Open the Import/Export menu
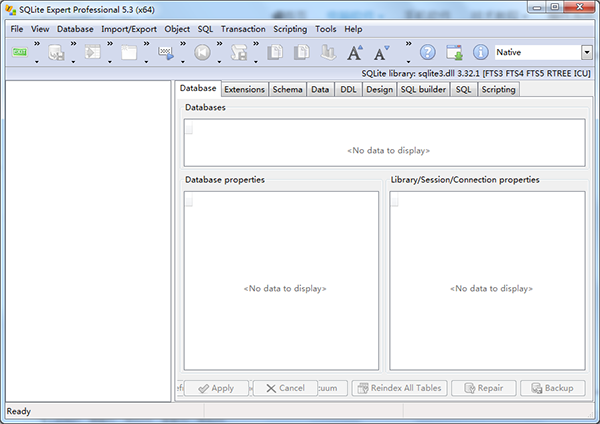600x424 pixels. pos(129,29)
